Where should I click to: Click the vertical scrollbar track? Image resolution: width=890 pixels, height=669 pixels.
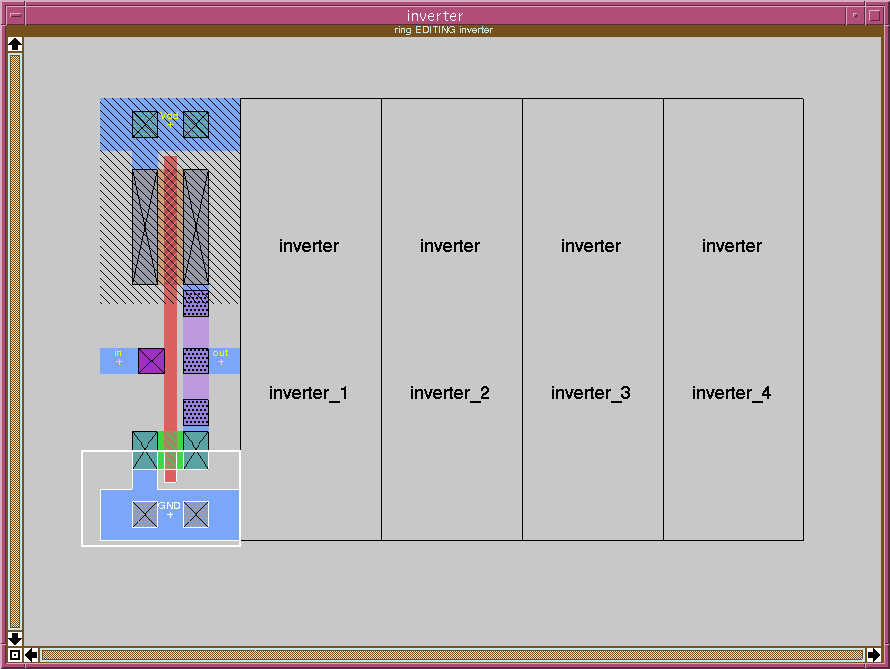(x=15, y=341)
